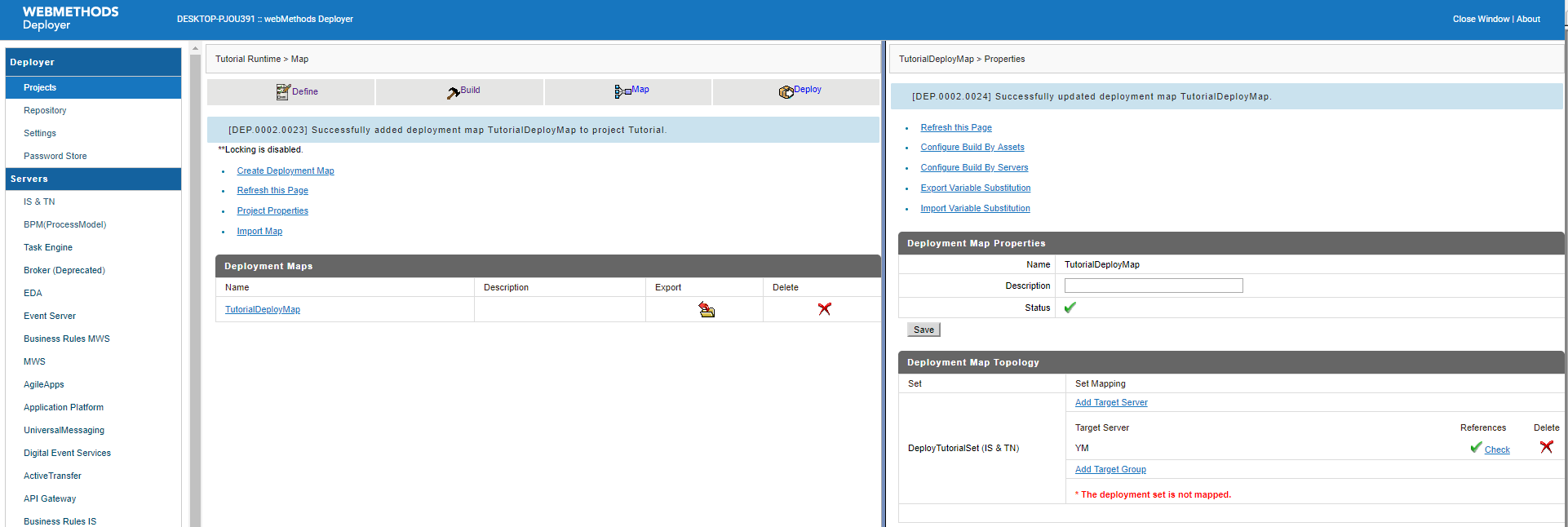Click Import Variable Substitution link
The width and height of the screenshot is (1568, 527).
click(x=976, y=208)
